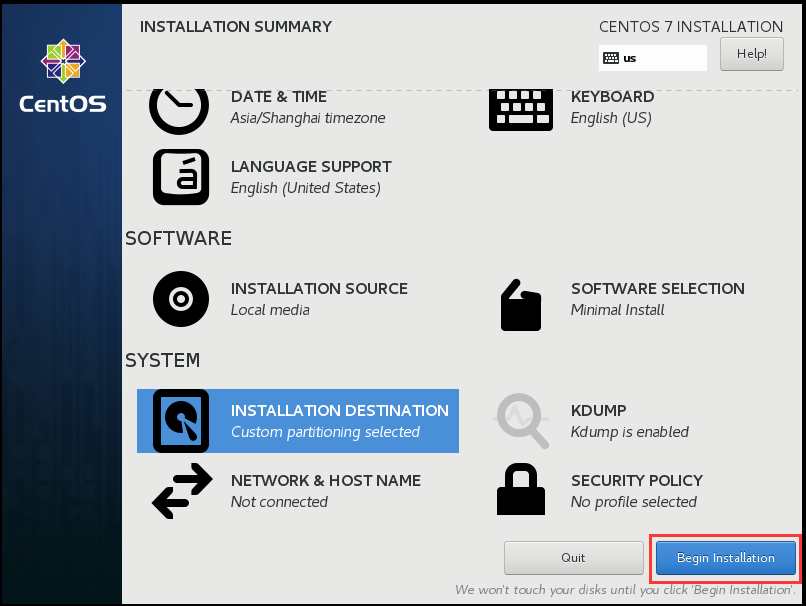Screen dimensions: 806x606
Task: Click the 'us' keyboard layout indicator field
Action: click(x=653, y=58)
